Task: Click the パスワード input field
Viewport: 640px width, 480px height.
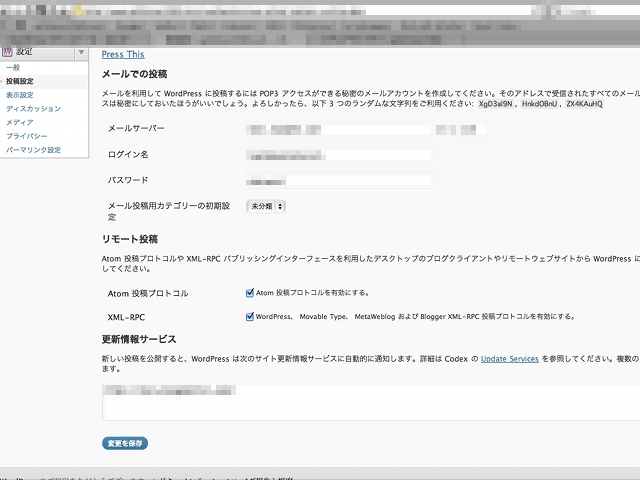Action: tap(338, 180)
